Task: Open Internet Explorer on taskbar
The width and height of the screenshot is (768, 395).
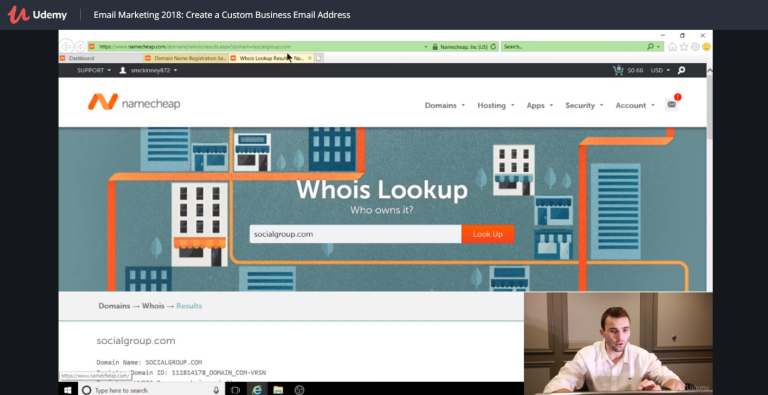Action: coord(257,390)
